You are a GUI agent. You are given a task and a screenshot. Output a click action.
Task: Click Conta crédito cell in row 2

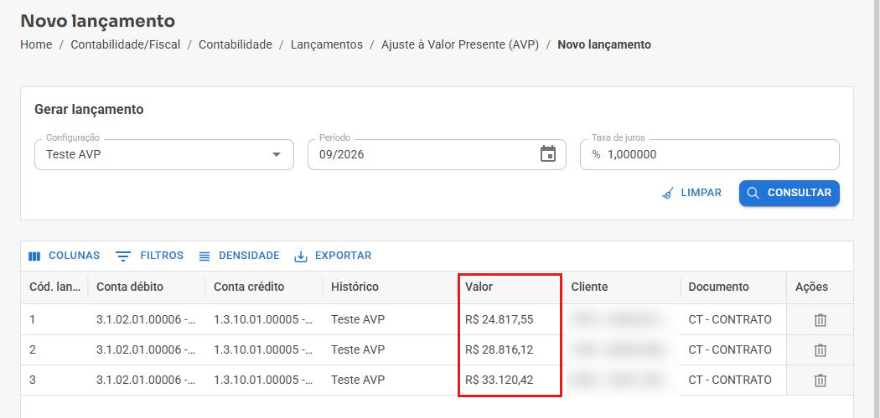click(264, 350)
